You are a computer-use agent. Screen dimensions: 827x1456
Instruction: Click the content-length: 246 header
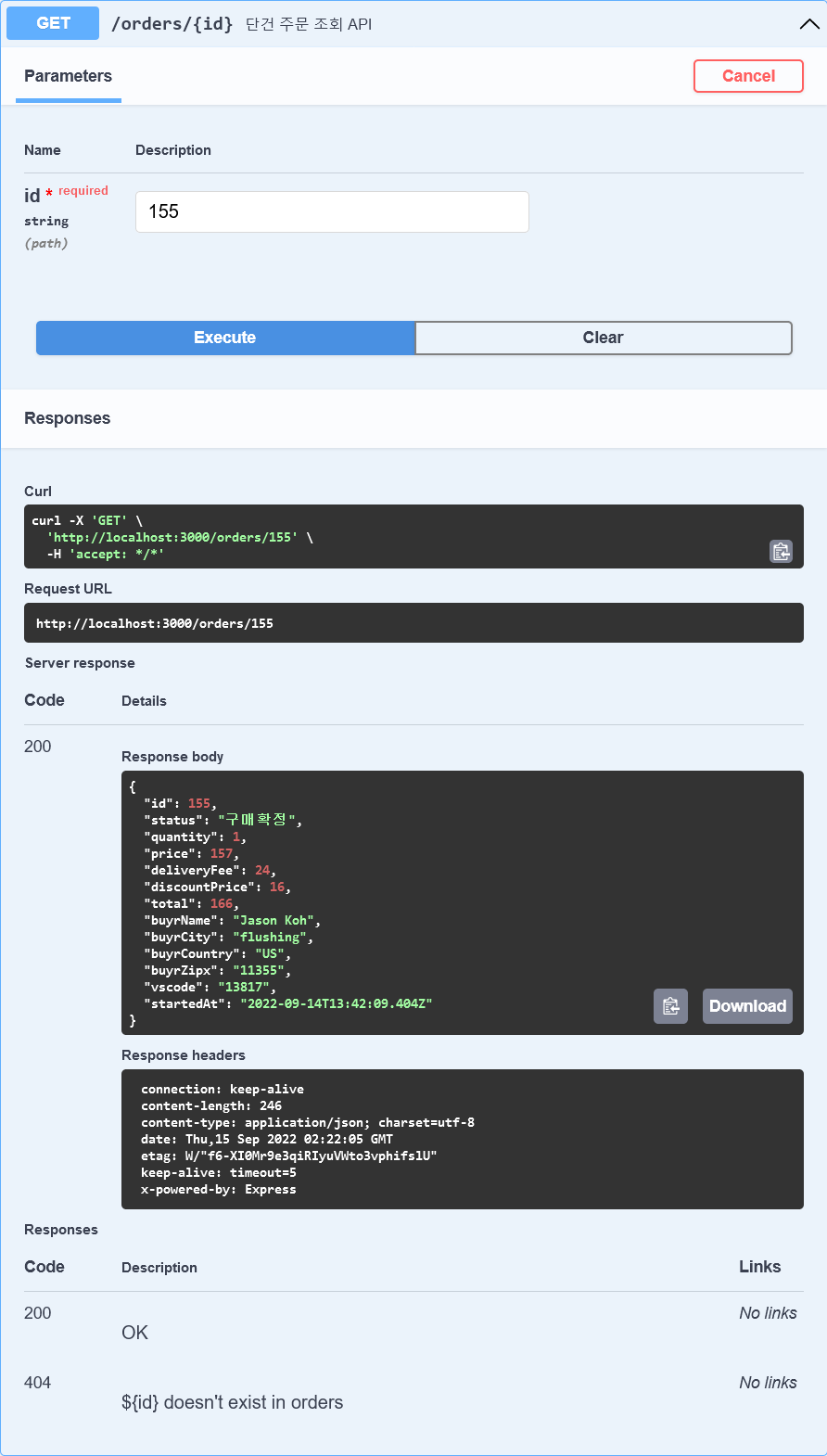click(x=211, y=1106)
